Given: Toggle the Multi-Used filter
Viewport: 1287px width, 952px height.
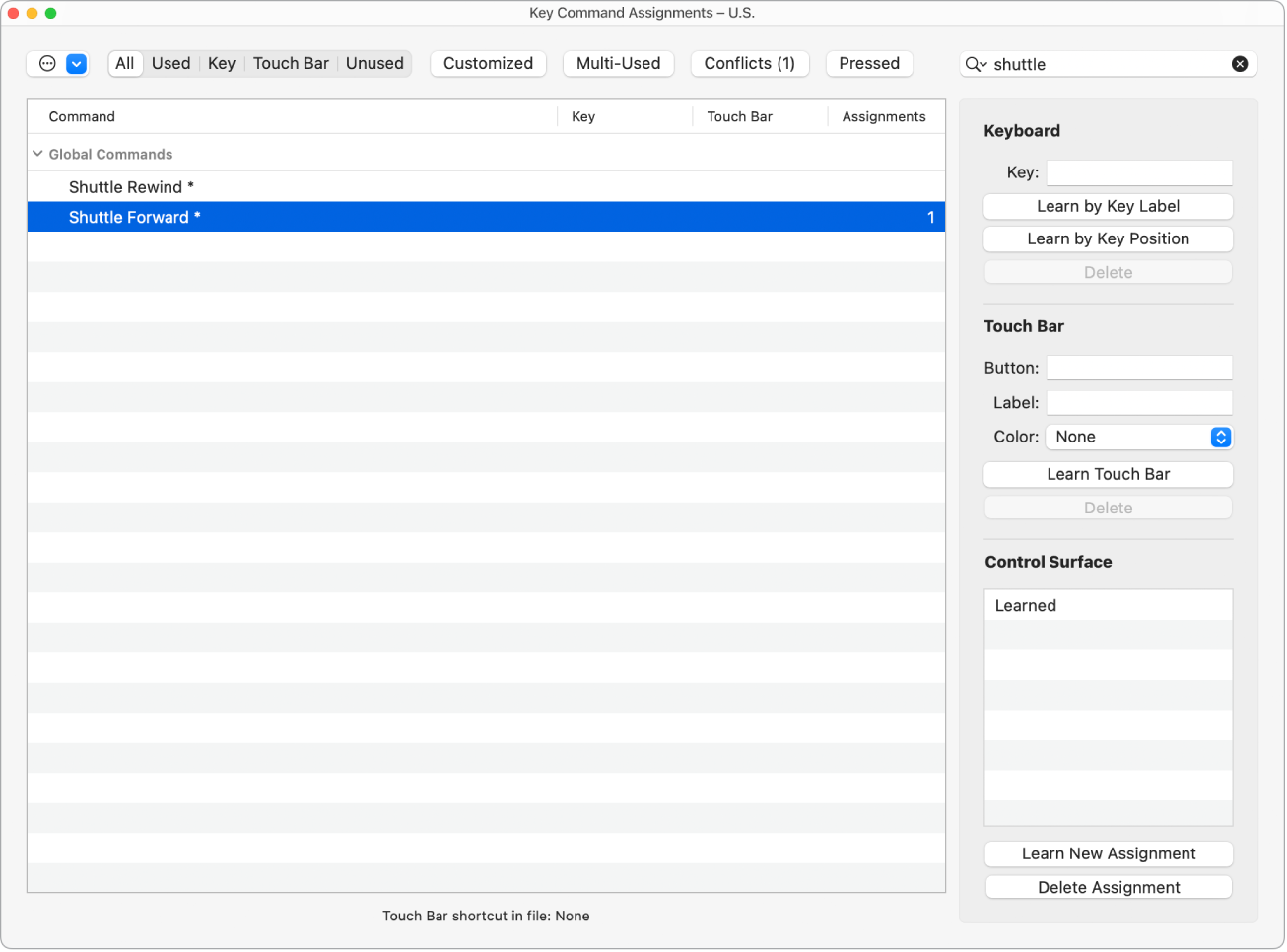Looking at the screenshot, I should click(x=619, y=63).
